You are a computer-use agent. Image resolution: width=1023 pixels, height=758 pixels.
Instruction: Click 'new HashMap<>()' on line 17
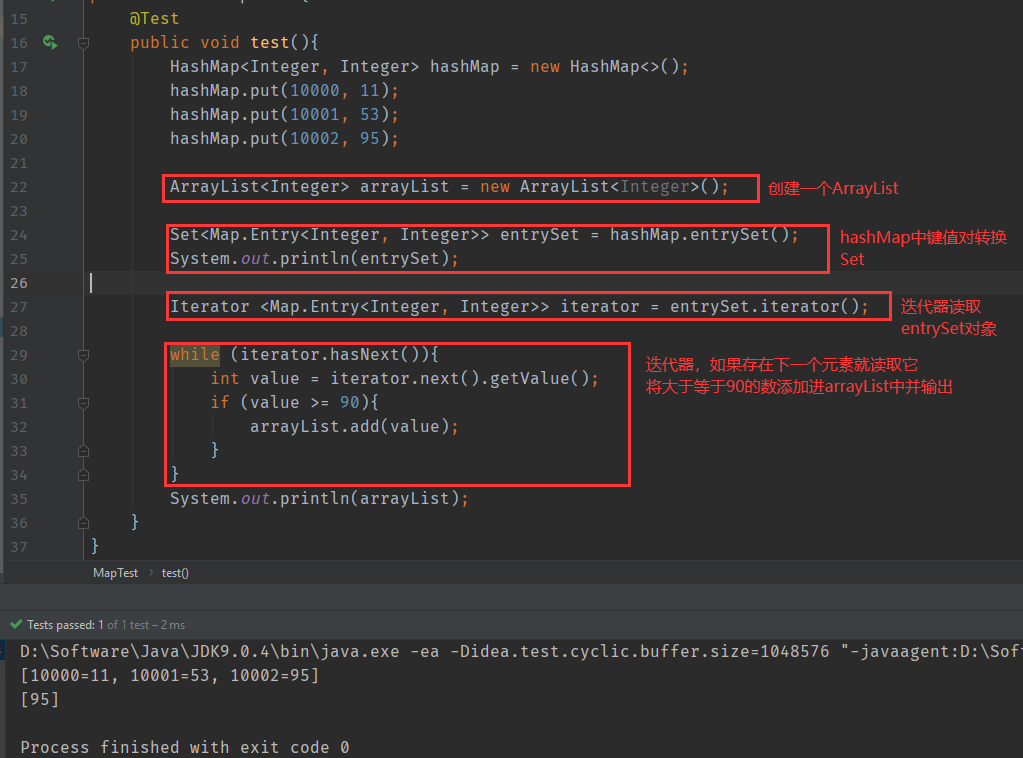tap(605, 67)
